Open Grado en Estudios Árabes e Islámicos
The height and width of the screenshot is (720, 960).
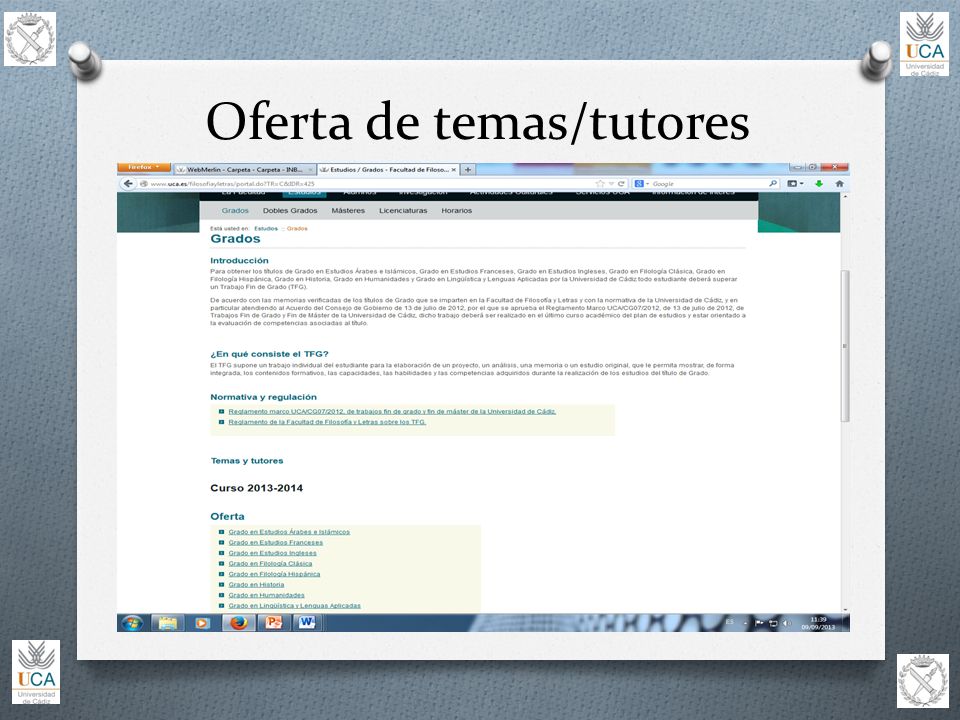(x=289, y=532)
